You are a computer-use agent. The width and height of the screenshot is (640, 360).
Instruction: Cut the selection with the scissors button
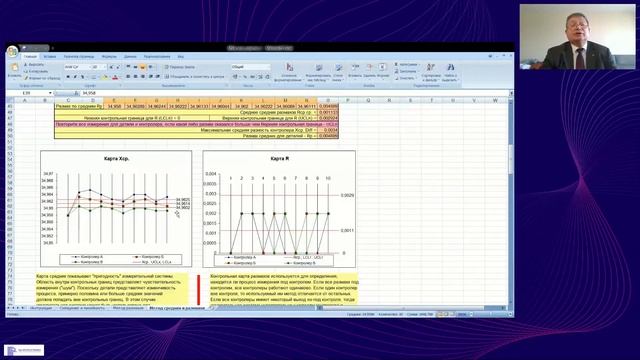pyautogui.click(x=34, y=64)
